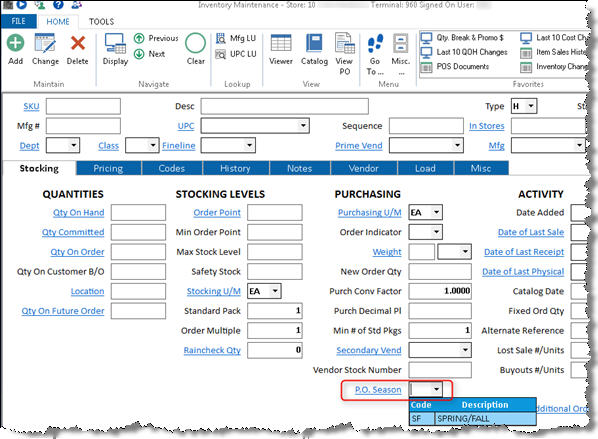Viewport: 598px width, 439px height.
Task: Switch to the HOME ribbon tab
Action: pyautogui.click(x=58, y=22)
